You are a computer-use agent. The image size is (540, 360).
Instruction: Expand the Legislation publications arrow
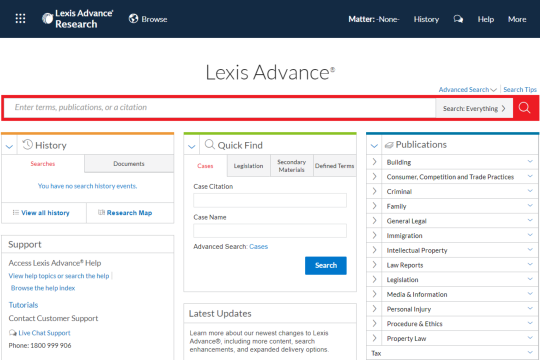pos(374,279)
